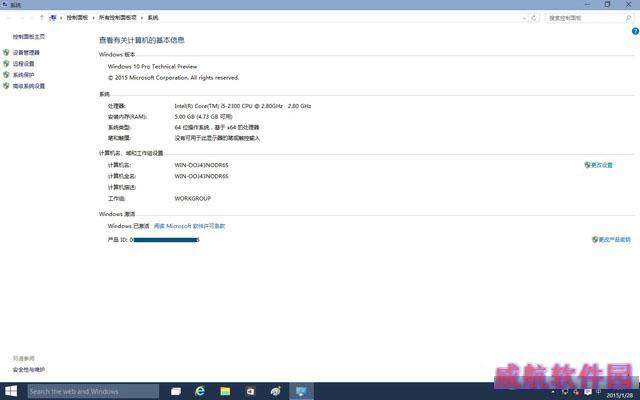This screenshot has height=400, width=640.
Task: Open the address bar history dropdown
Action: pos(524,18)
